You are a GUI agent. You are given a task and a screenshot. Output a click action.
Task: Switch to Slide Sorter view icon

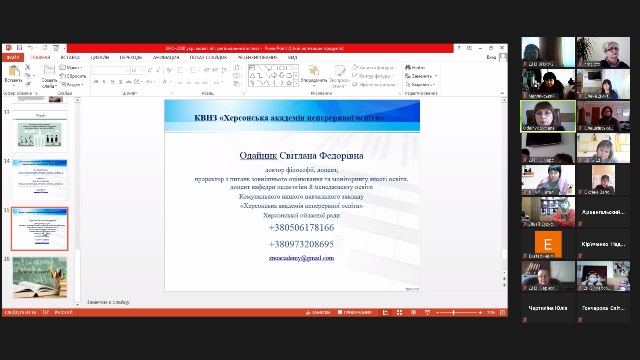tap(399, 312)
